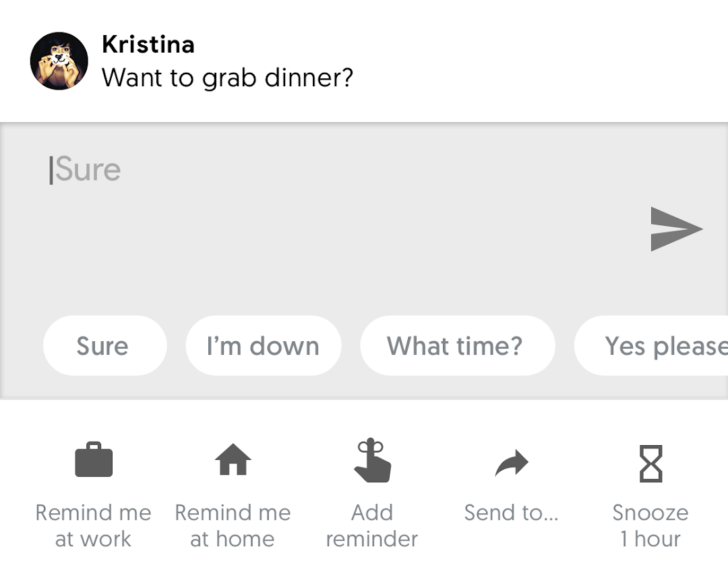The width and height of the screenshot is (728, 584).
Task: Choose the "Sure" quick reply chip
Action: (x=104, y=346)
